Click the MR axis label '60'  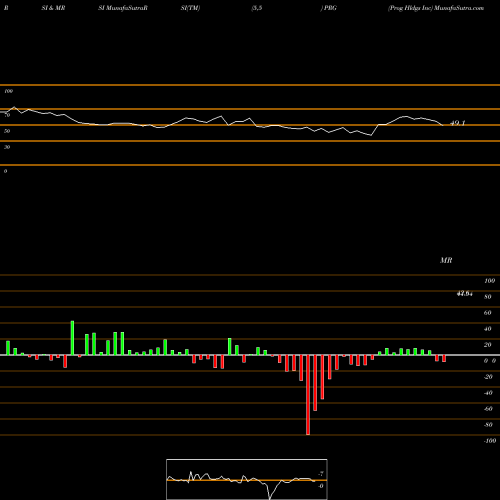click(487, 313)
